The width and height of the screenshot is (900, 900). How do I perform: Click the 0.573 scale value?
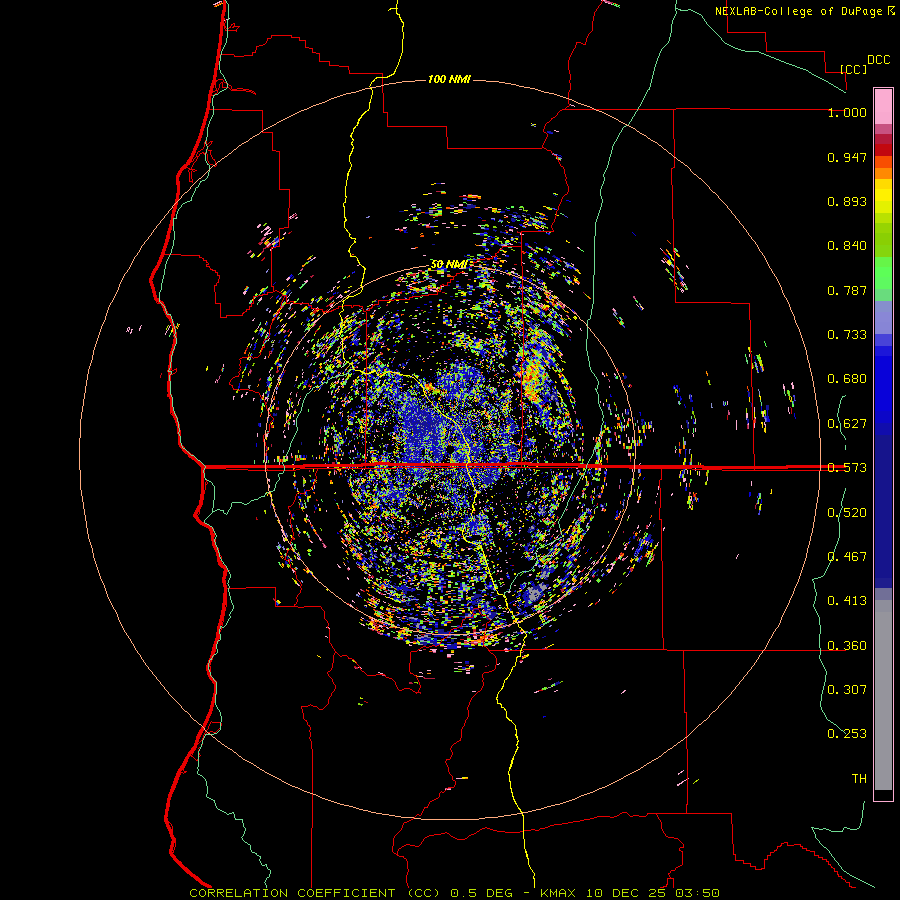847,468
